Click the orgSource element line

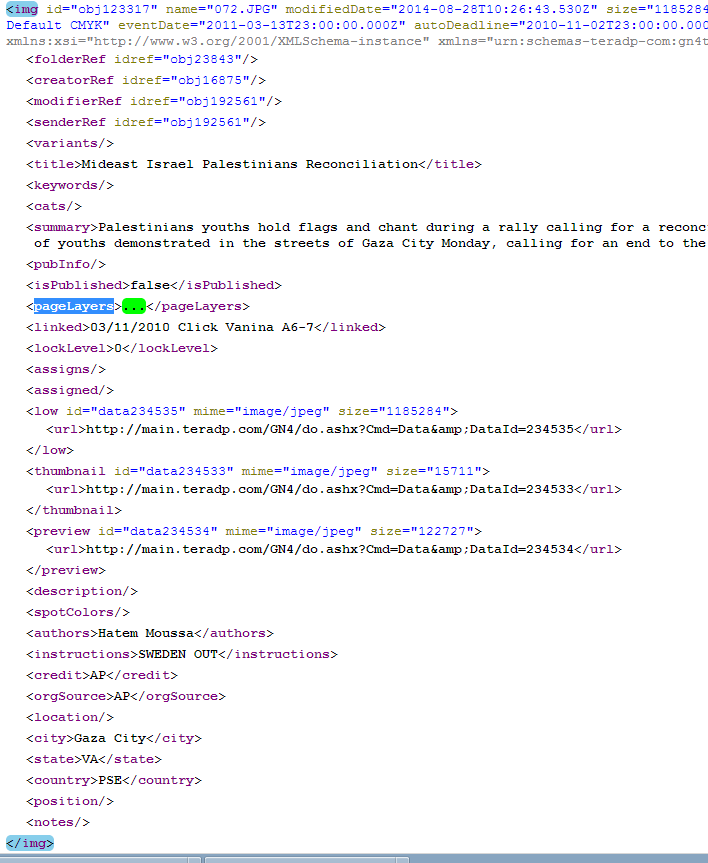[x=126, y=696]
